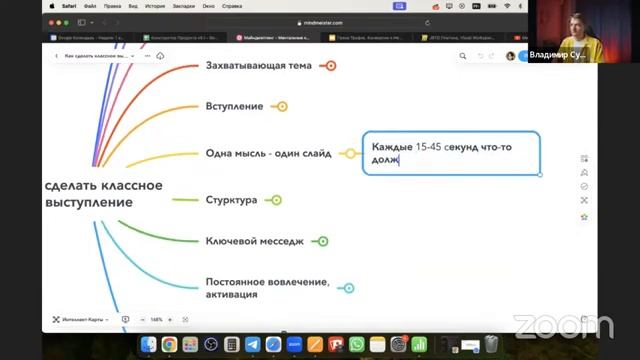Collapse the Одна мысль - один слайд node circle

pos(350,153)
